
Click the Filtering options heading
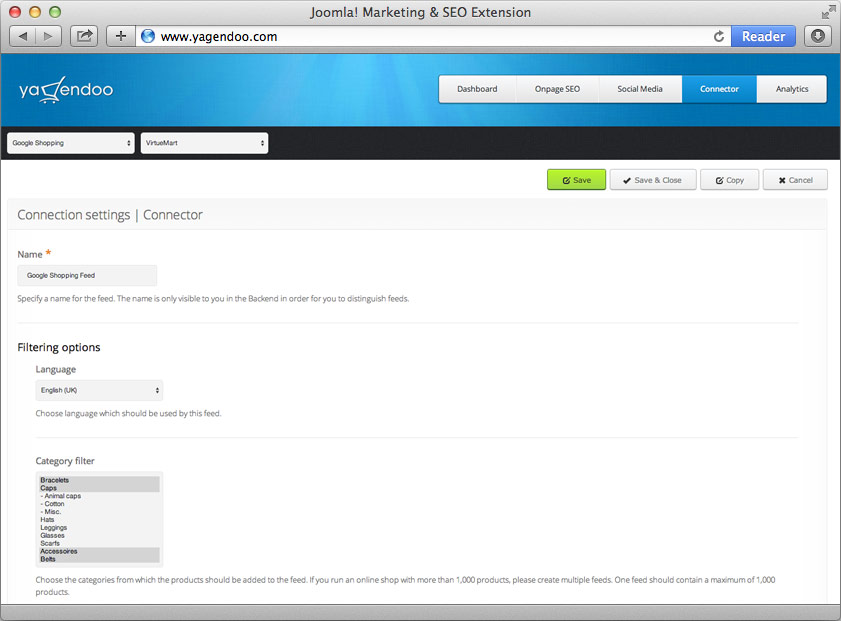pos(59,348)
